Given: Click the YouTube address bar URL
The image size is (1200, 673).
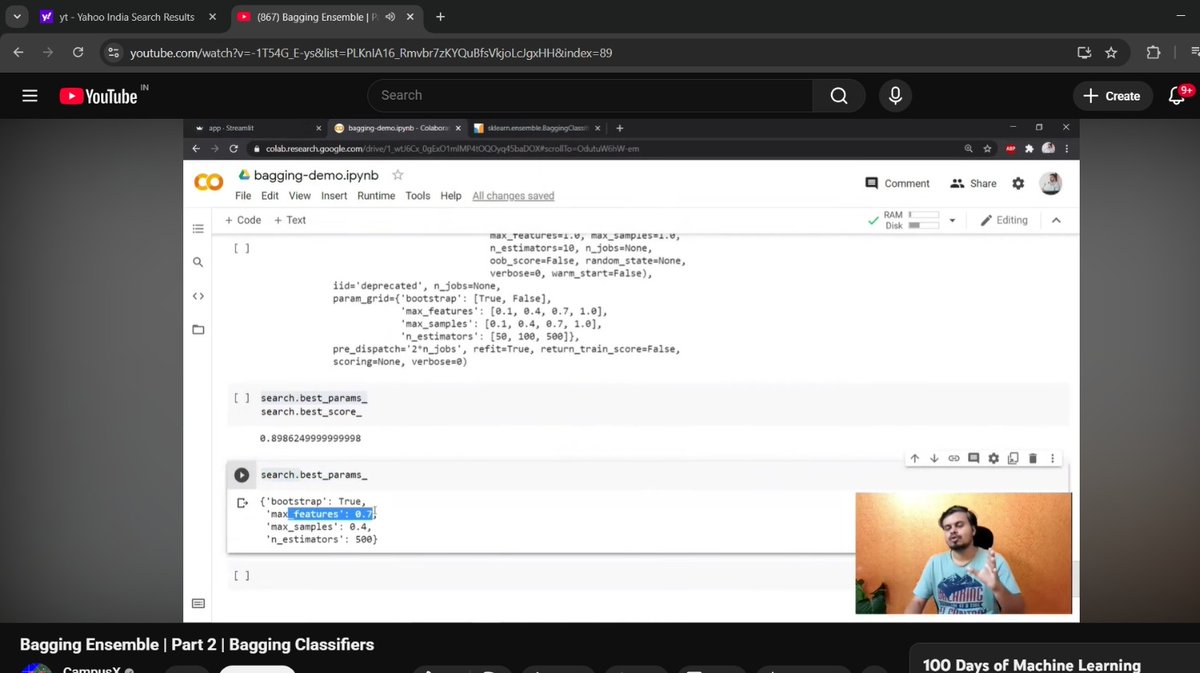Looking at the screenshot, I should [370, 52].
